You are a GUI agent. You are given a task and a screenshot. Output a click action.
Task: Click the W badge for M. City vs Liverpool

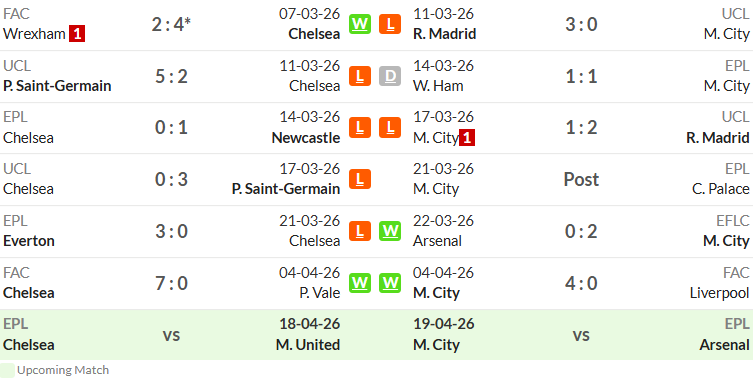(x=390, y=283)
